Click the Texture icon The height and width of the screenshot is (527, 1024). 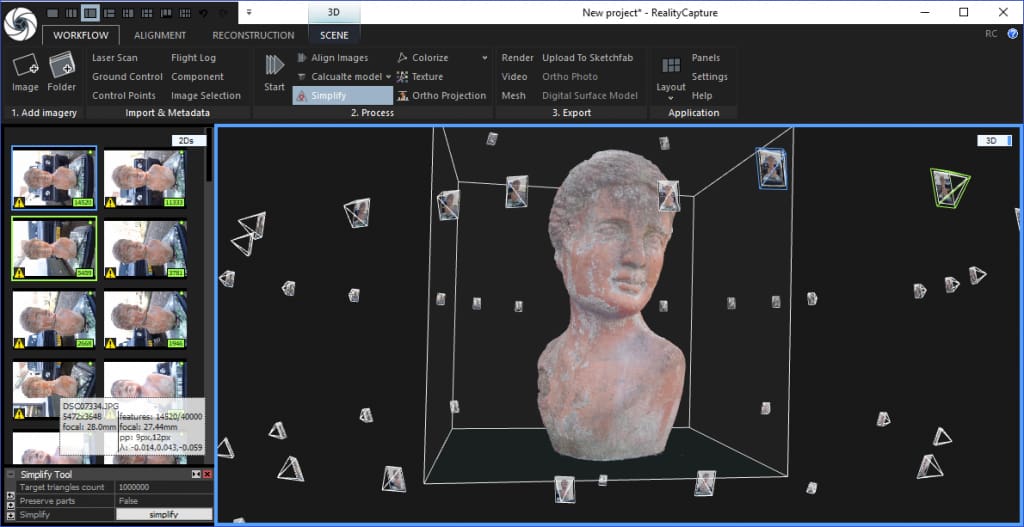(402, 76)
